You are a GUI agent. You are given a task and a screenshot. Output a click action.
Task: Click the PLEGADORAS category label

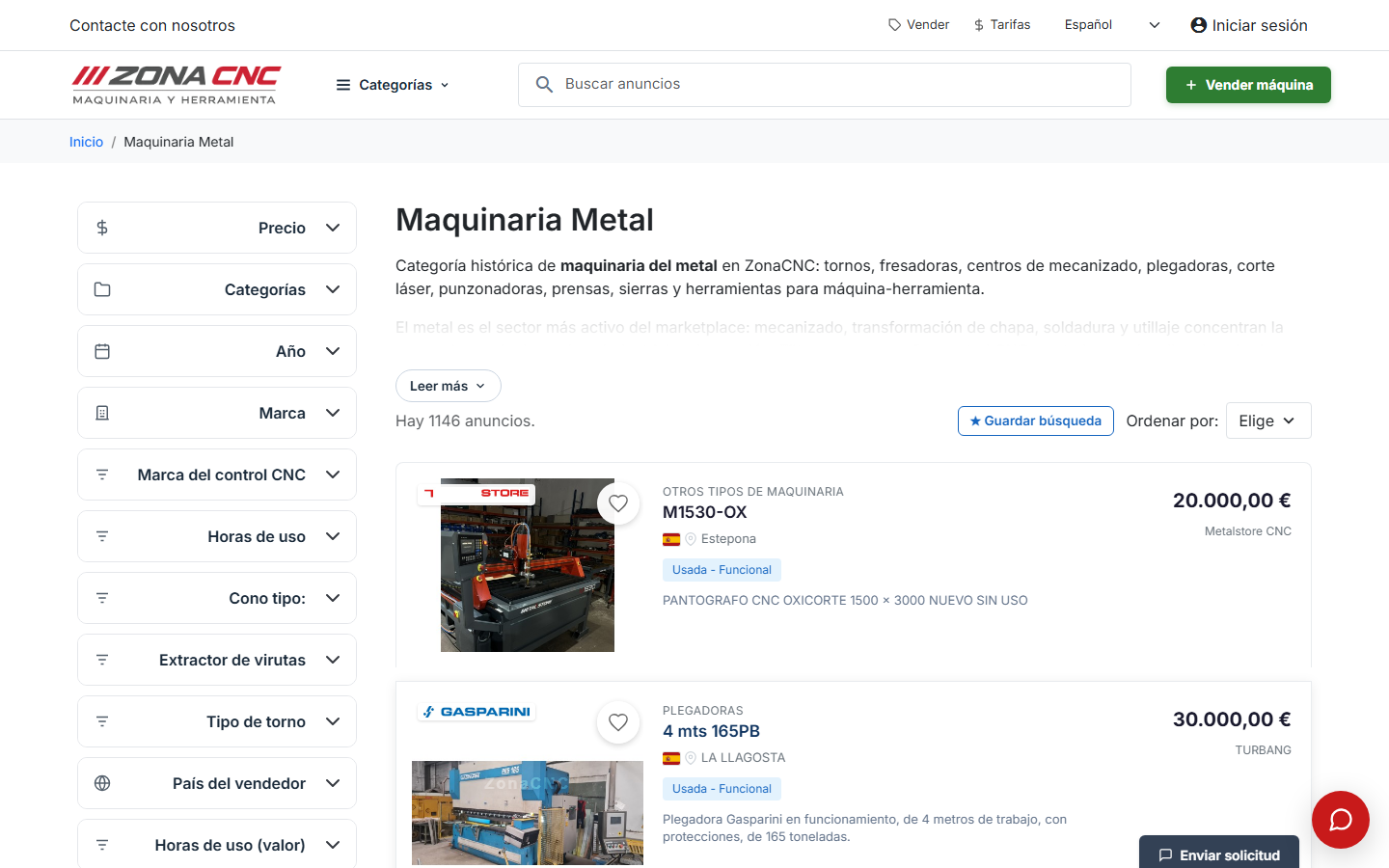pyautogui.click(x=703, y=711)
